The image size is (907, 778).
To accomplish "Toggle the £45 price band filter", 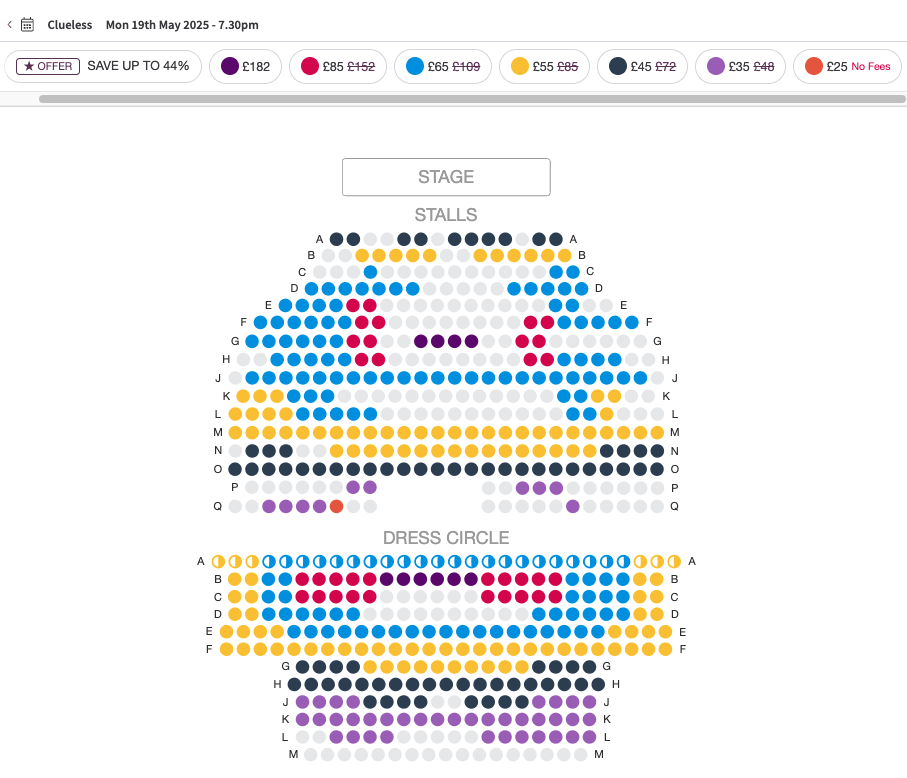I will (x=642, y=67).
